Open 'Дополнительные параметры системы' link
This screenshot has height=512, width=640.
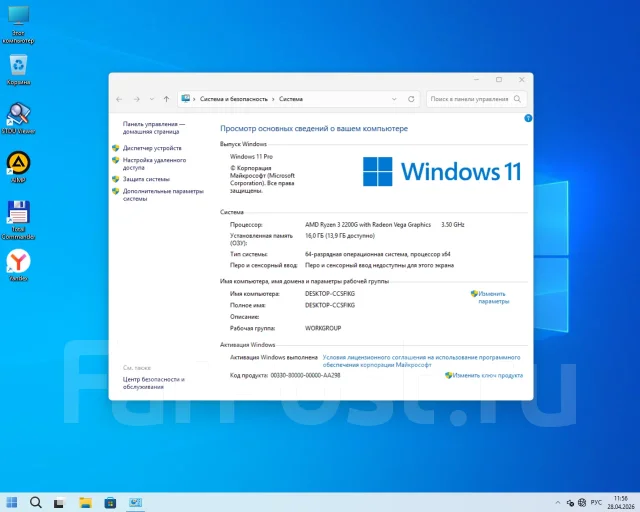click(163, 195)
